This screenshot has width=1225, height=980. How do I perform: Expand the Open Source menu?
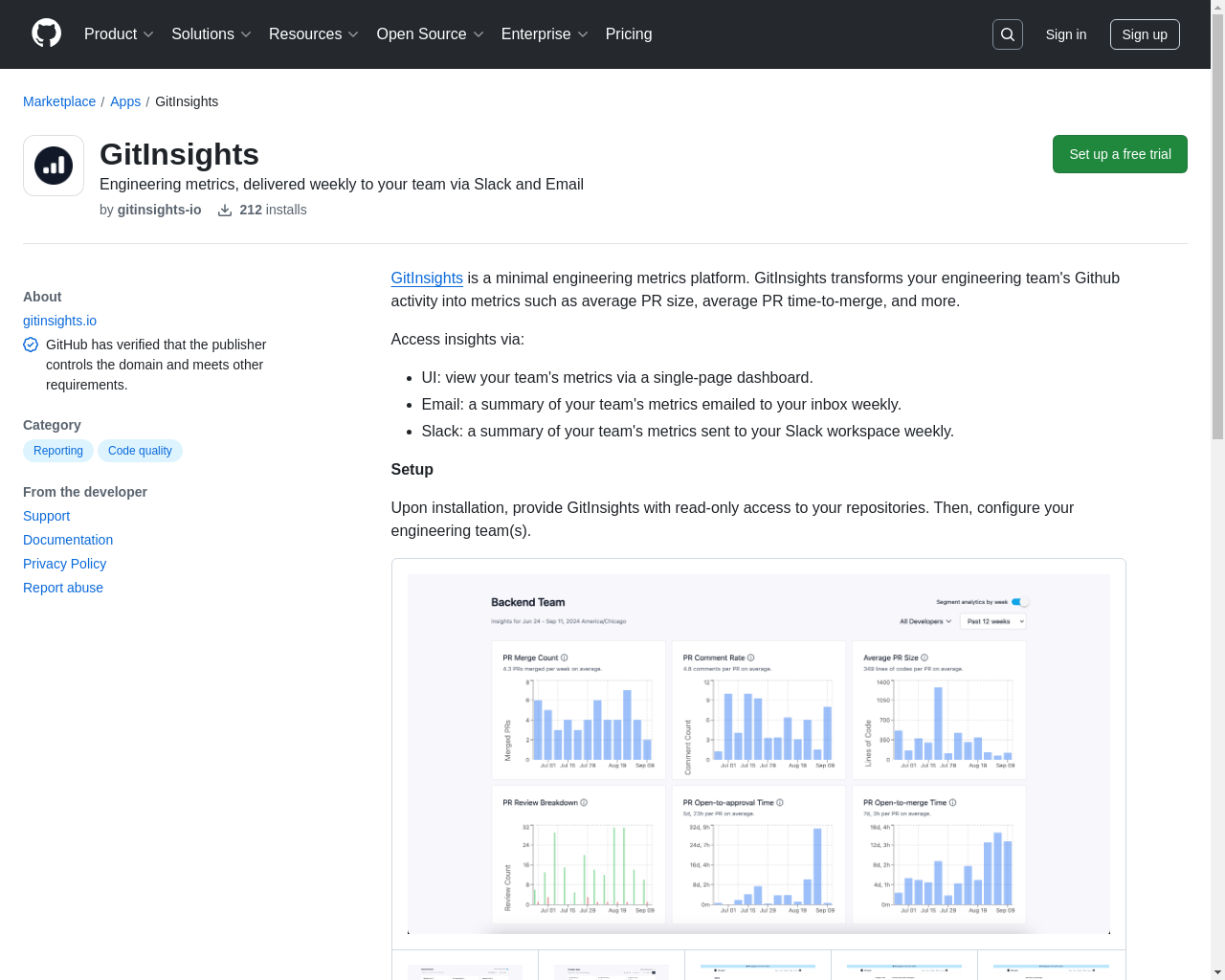pos(431,34)
